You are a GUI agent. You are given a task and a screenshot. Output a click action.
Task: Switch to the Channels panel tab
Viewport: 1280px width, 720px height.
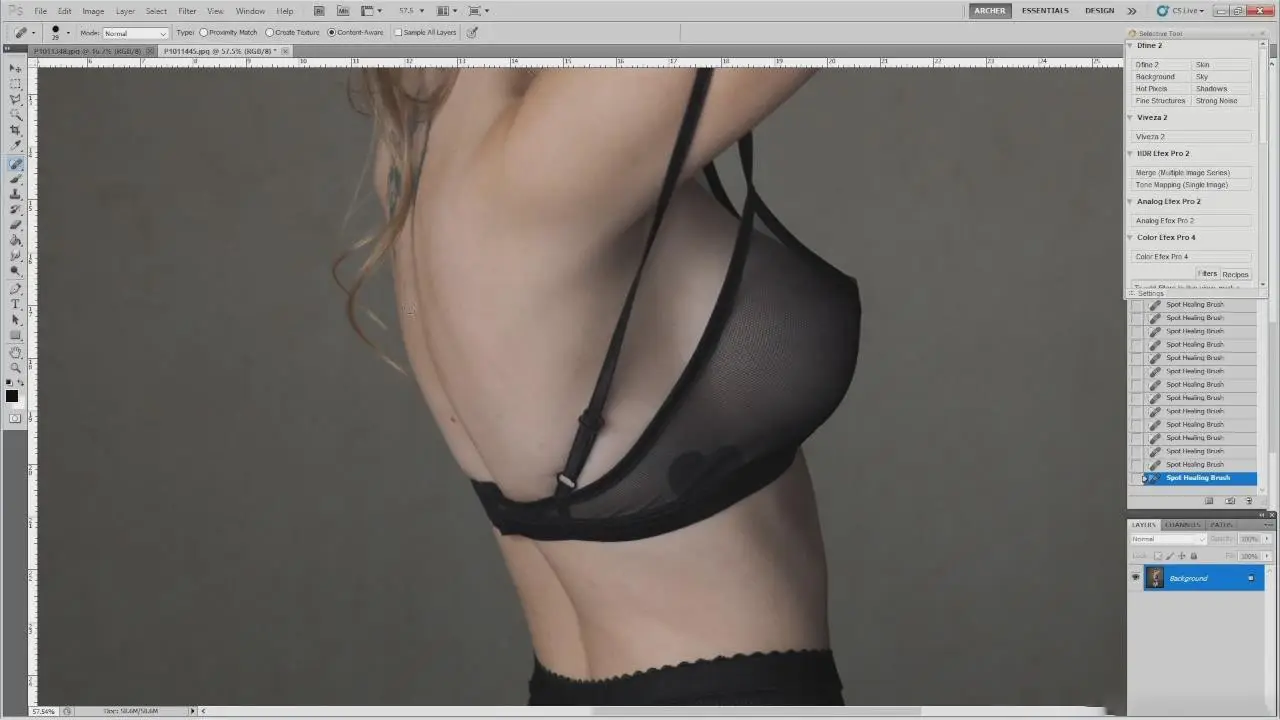click(x=1182, y=525)
